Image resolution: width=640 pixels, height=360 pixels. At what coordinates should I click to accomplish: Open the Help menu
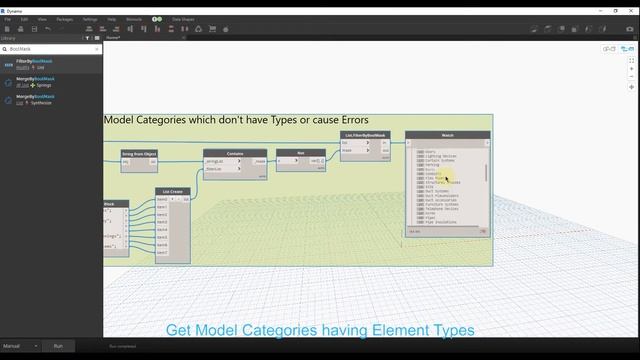click(111, 19)
